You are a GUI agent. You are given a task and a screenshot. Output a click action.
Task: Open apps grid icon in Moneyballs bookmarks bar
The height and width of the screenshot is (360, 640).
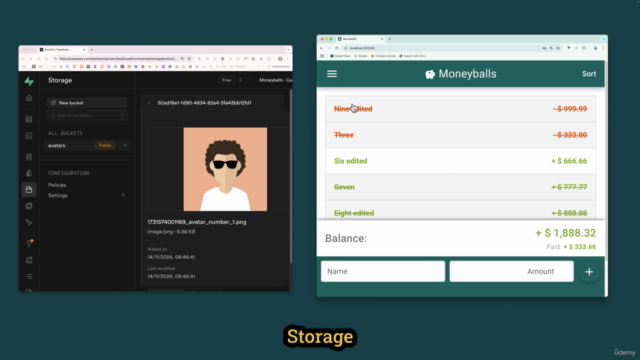click(x=322, y=56)
